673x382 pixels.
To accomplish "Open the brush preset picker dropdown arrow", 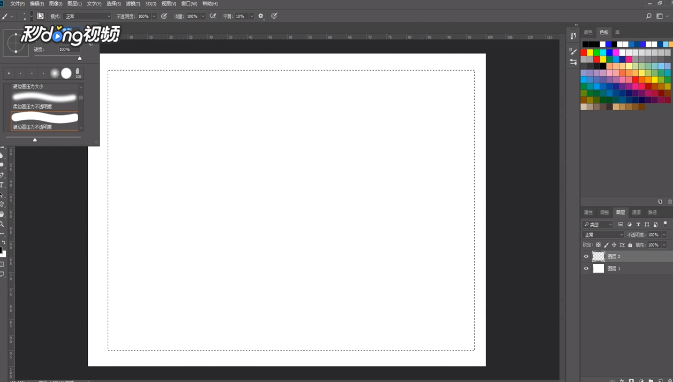I will point(31,16).
